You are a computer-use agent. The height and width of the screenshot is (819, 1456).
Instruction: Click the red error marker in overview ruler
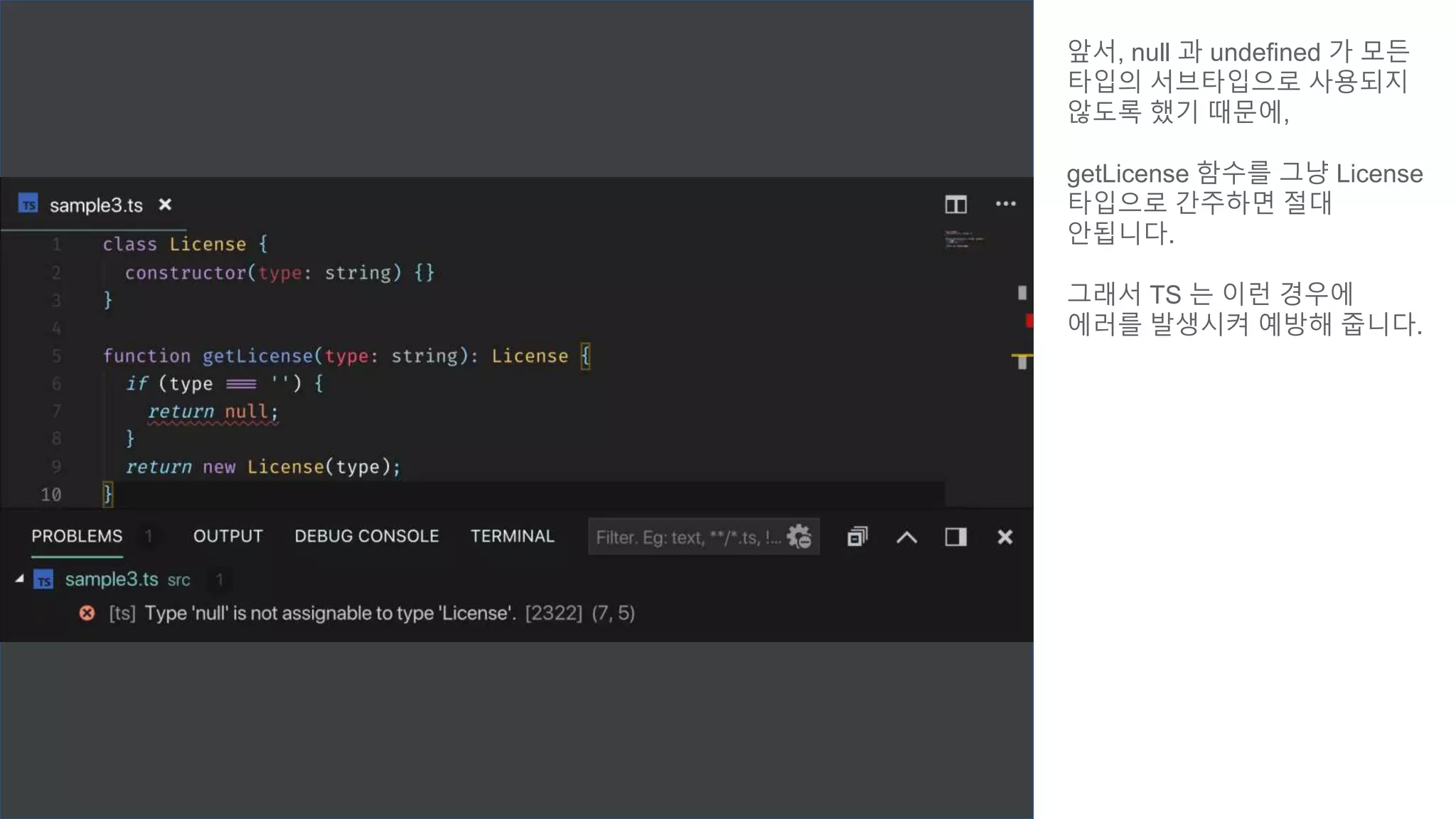pyautogui.click(x=1029, y=321)
